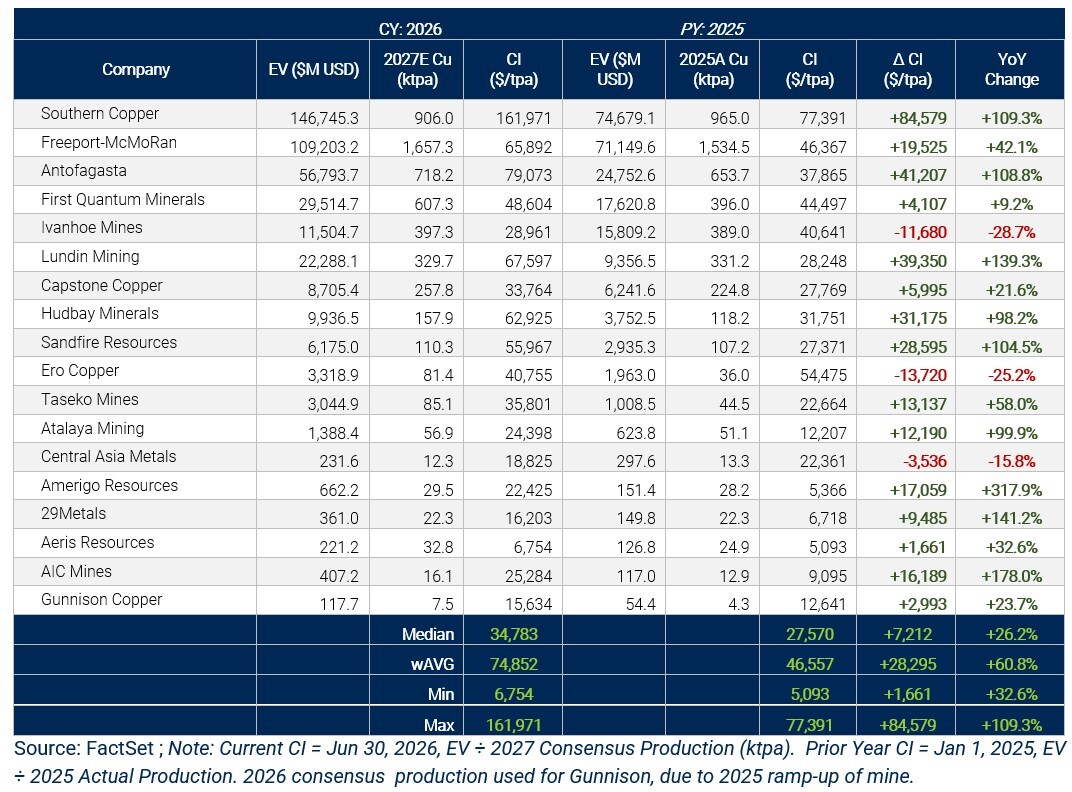The image size is (1072, 792).
Task: Click the YoY Change column header
Action: 1011,69
